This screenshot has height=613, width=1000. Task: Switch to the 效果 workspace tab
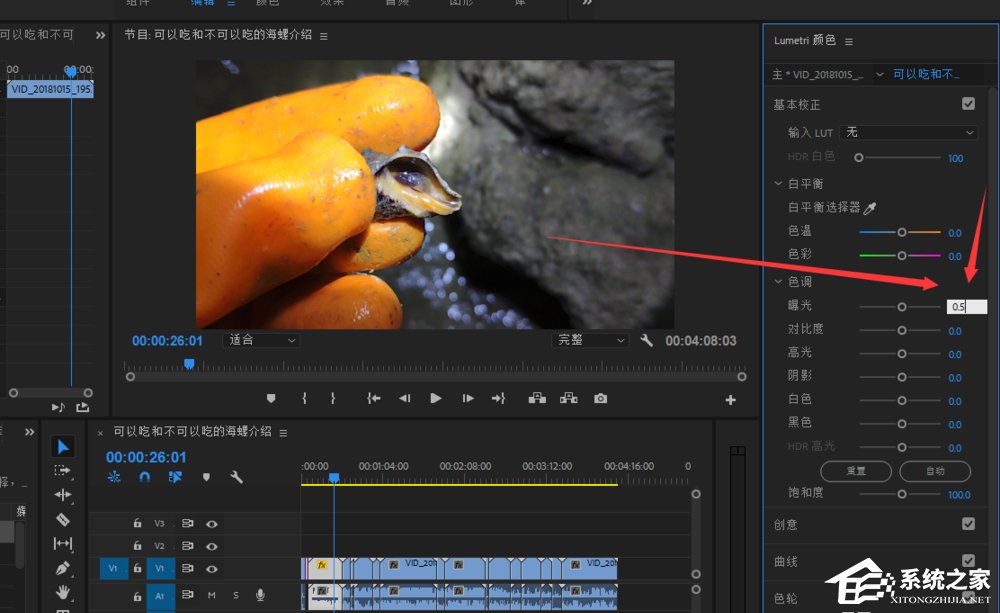pyautogui.click(x=332, y=3)
